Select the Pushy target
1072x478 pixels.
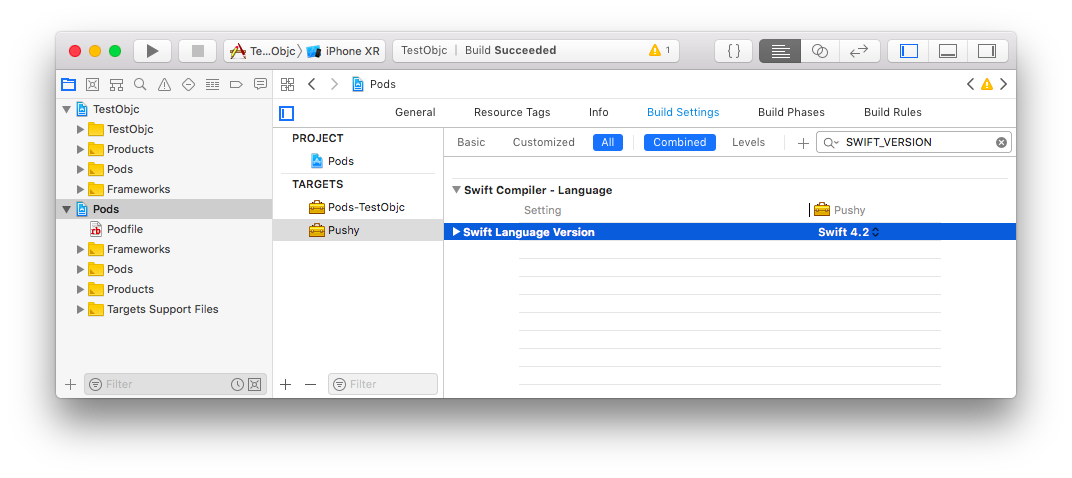pyautogui.click(x=358, y=230)
